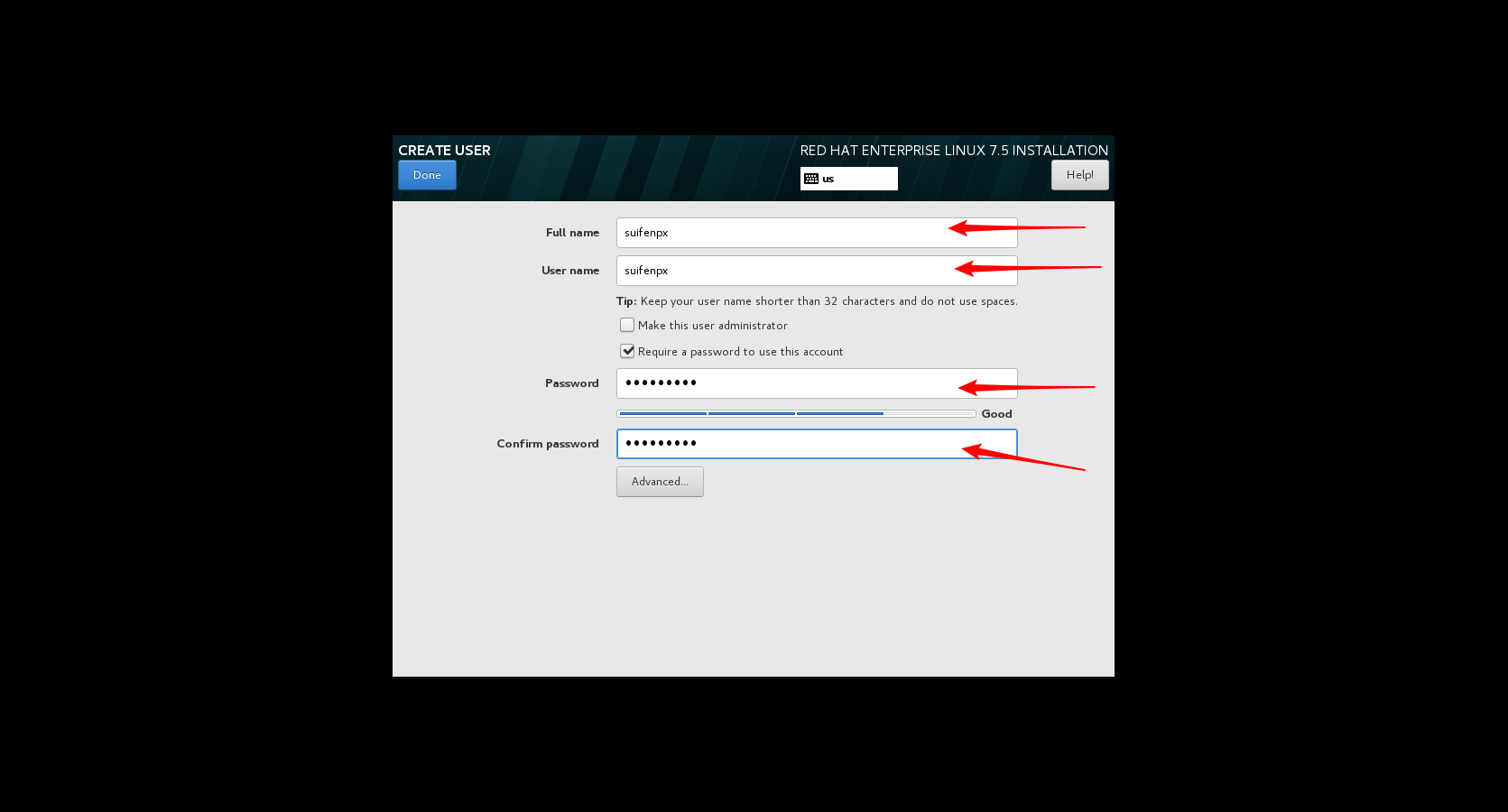1508x812 pixels.
Task: Click the keyboard layout icon
Action: pos(811,179)
